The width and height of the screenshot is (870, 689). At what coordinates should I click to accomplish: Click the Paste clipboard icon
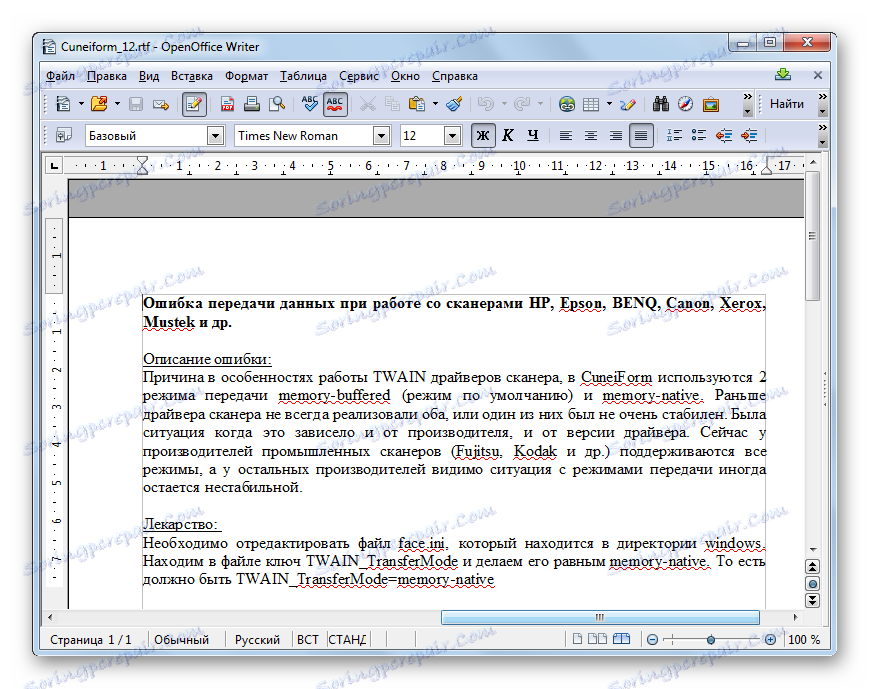(417, 104)
